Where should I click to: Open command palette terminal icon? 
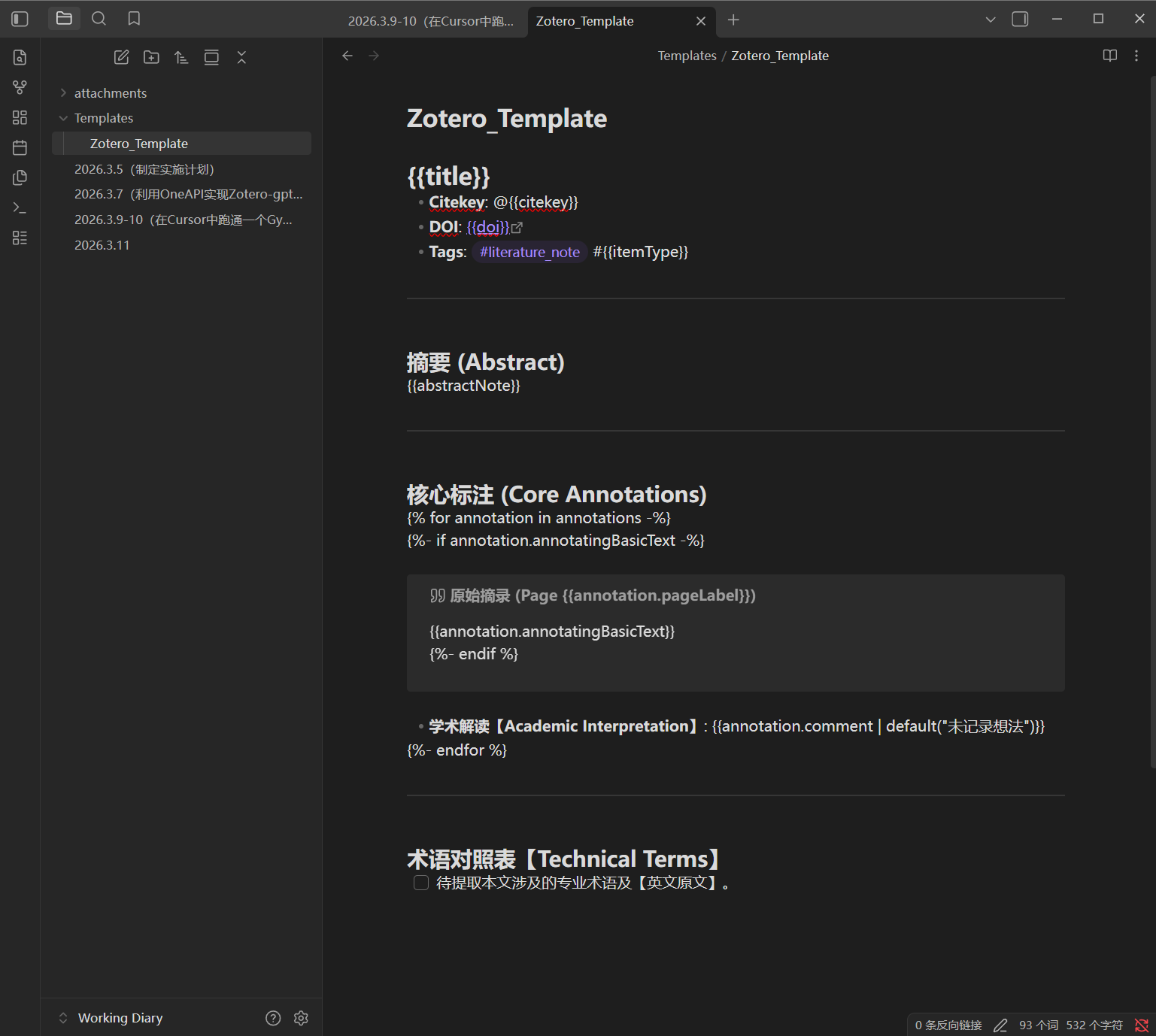pyautogui.click(x=20, y=208)
